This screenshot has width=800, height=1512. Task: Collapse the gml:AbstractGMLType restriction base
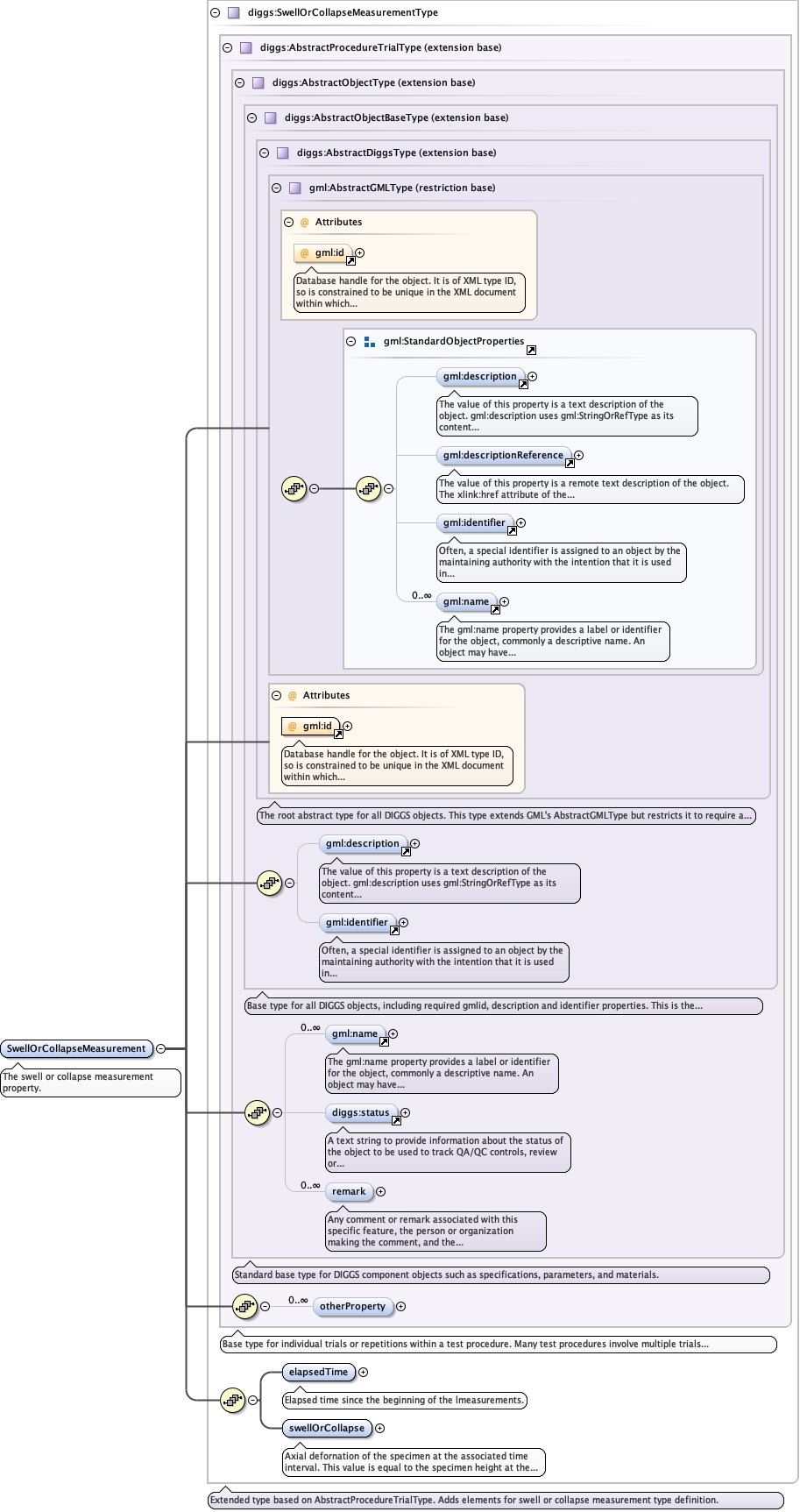pos(276,188)
